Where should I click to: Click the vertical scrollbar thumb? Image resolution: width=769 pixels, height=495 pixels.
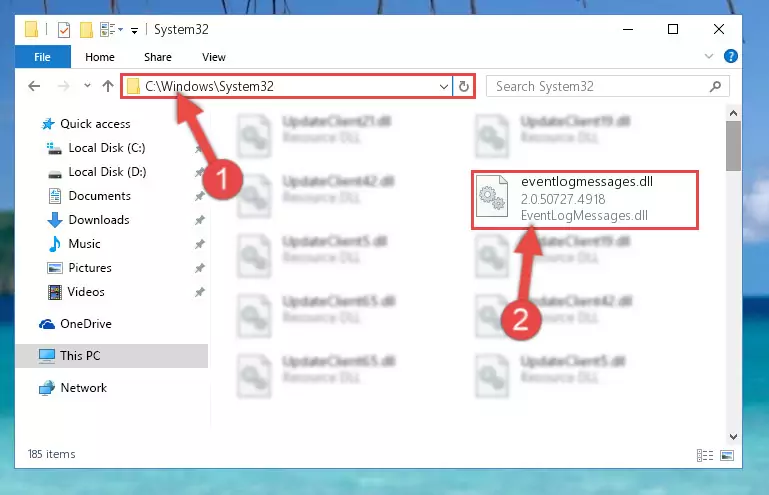pos(733,146)
